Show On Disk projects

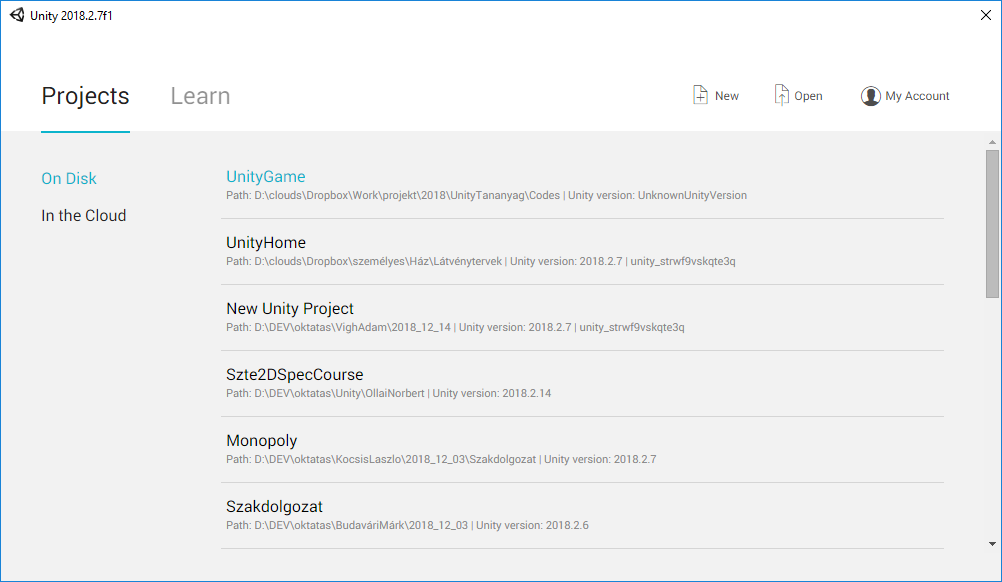coord(69,178)
